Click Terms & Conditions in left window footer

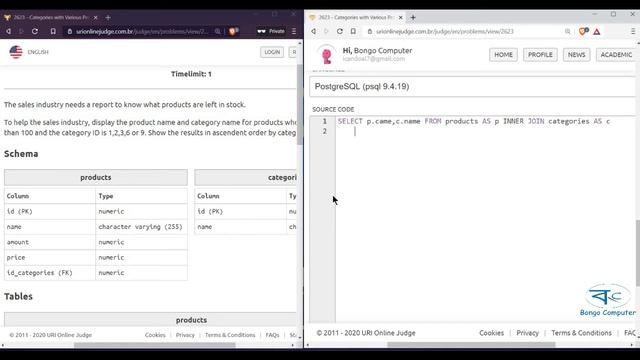(x=230, y=335)
